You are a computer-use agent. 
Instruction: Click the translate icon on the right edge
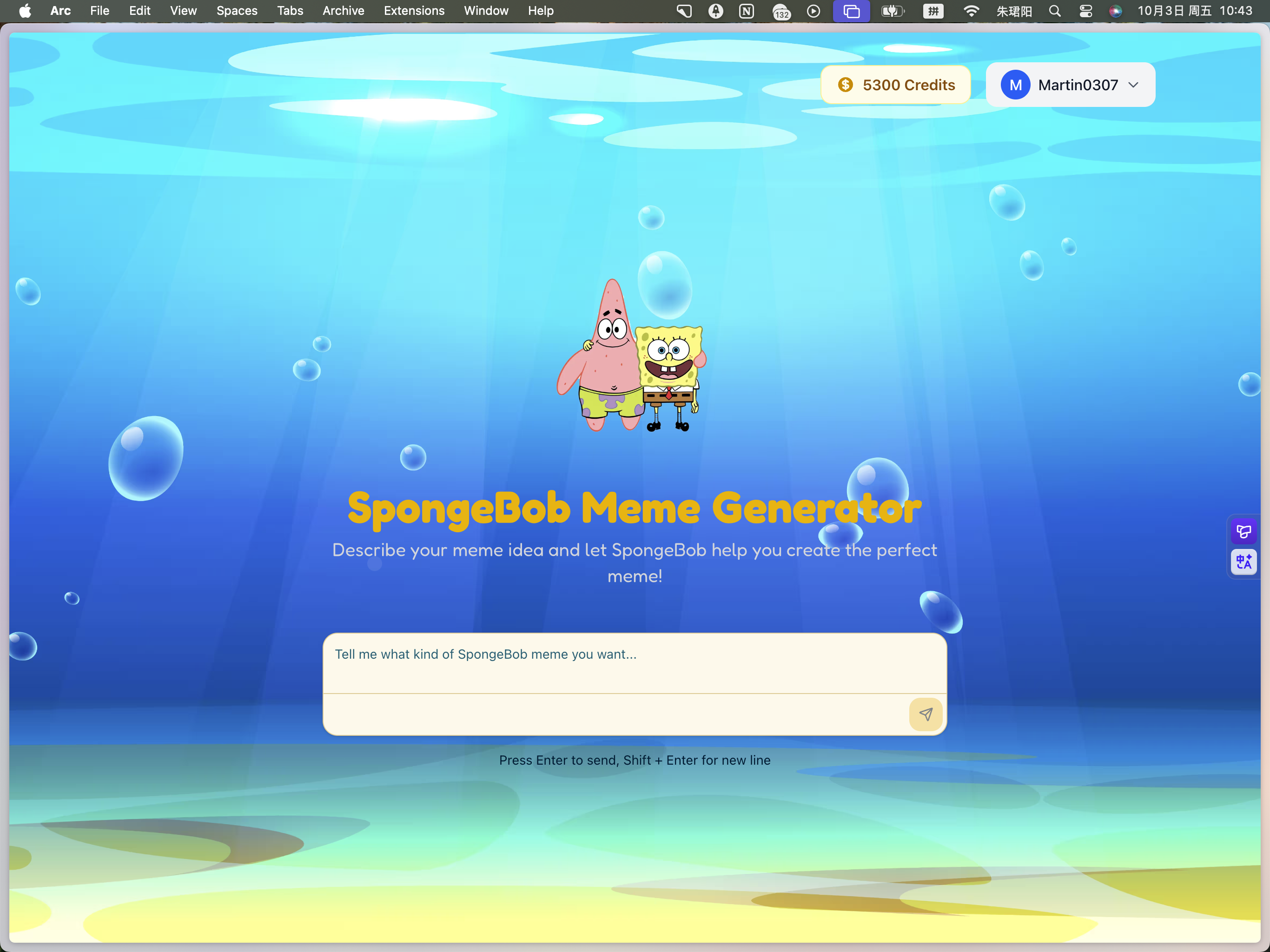pos(1244,562)
